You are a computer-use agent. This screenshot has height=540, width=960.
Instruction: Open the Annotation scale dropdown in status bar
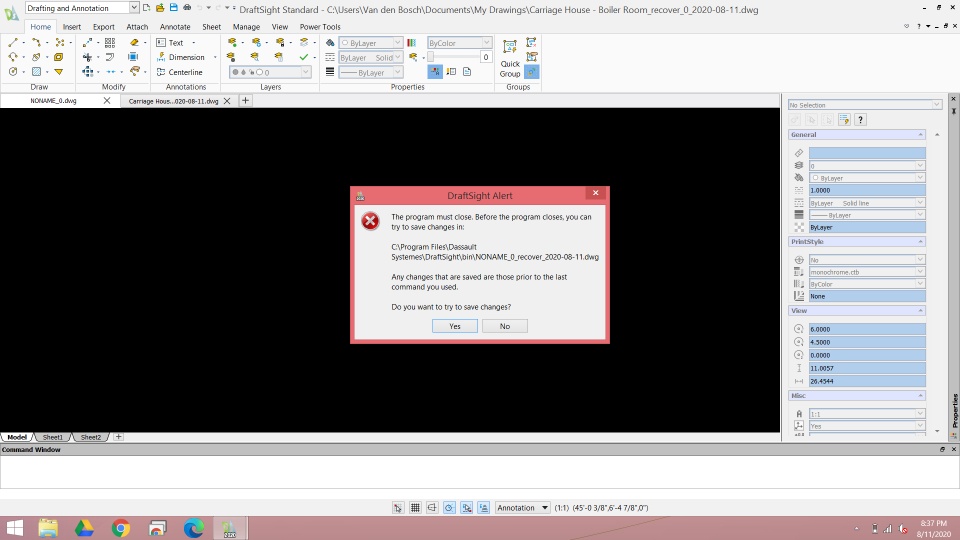click(522, 508)
